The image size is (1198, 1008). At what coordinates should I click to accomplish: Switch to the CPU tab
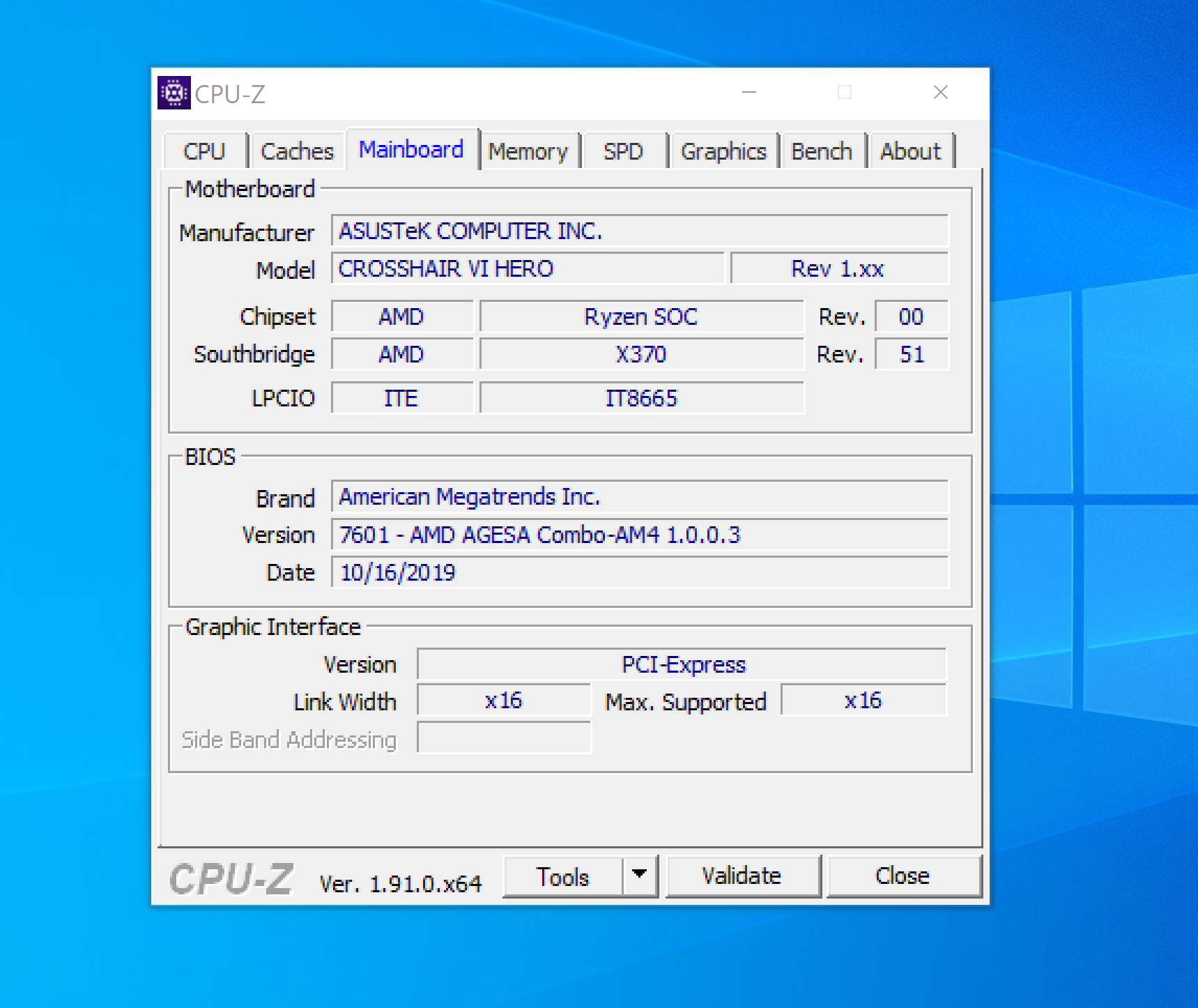(x=204, y=151)
